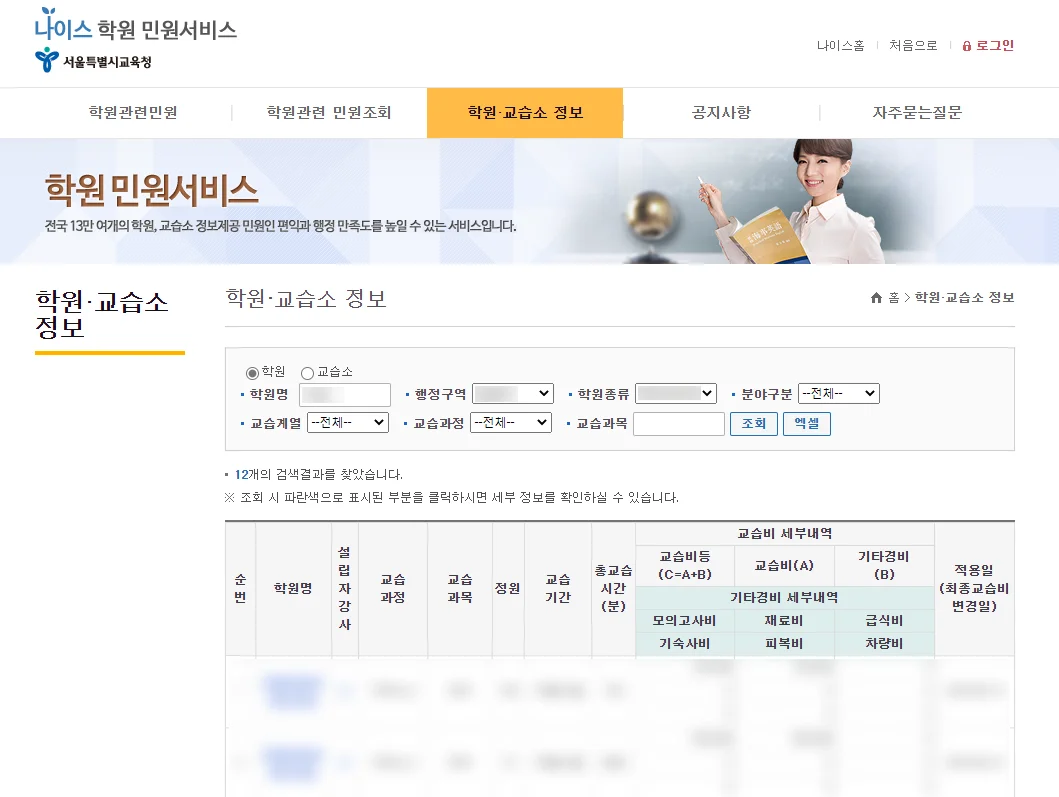
Task: Click the 로그인 lock icon link
Action: [x=987, y=45]
